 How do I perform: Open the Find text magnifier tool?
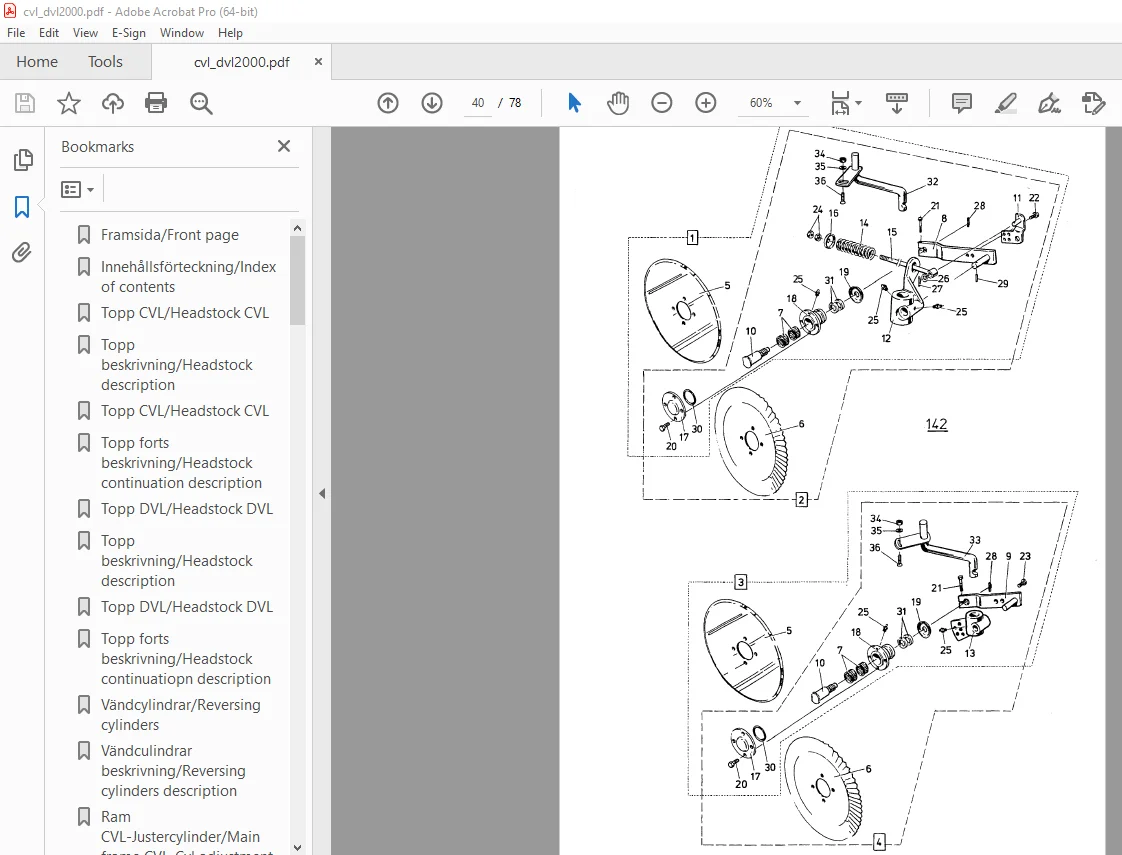(x=201, y=103)
